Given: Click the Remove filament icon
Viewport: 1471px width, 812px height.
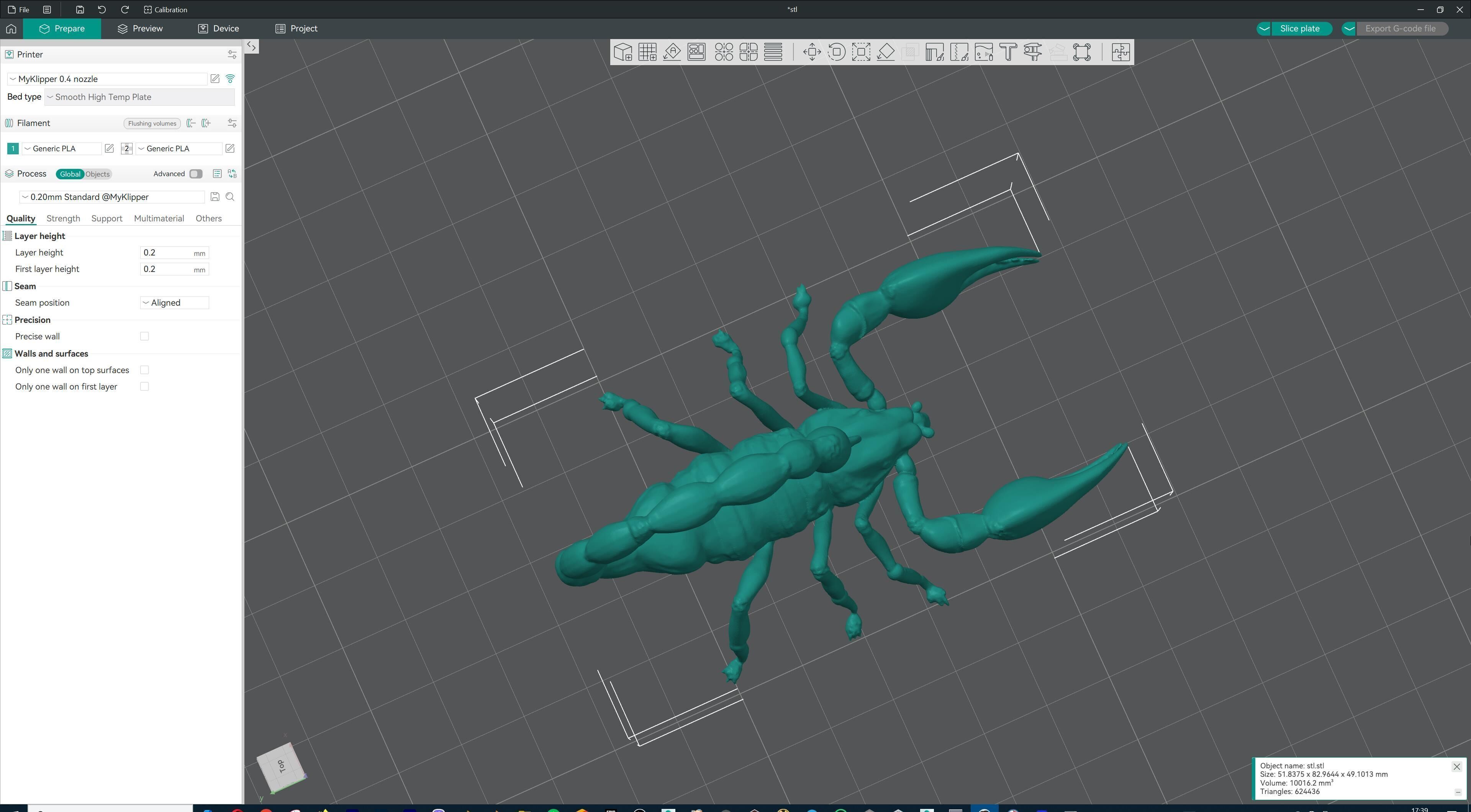Looking at the screenshot, I should click(x=191, y=123).
